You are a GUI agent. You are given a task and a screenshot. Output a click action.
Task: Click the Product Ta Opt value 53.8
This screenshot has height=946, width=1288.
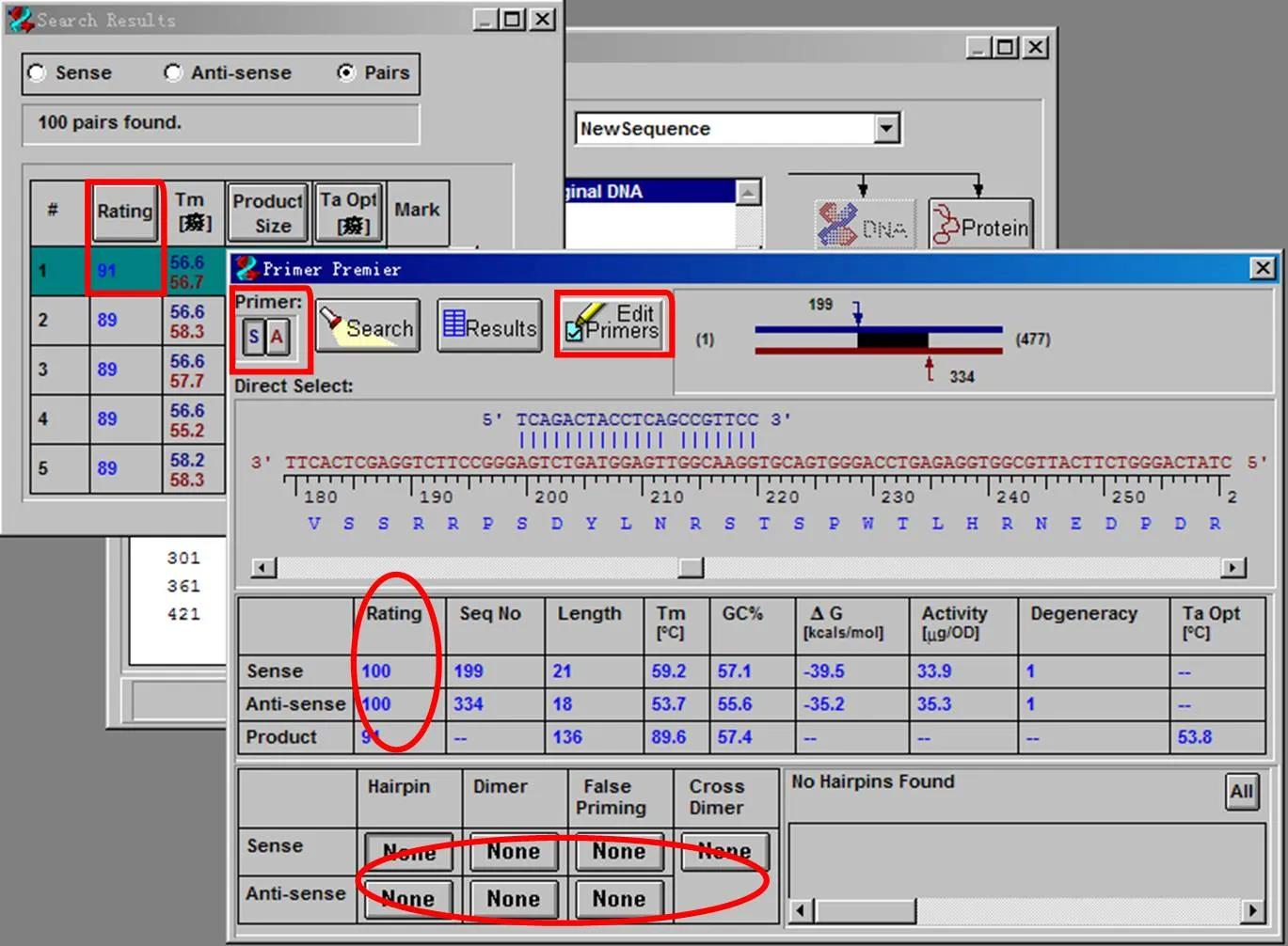coord(1195,737)
